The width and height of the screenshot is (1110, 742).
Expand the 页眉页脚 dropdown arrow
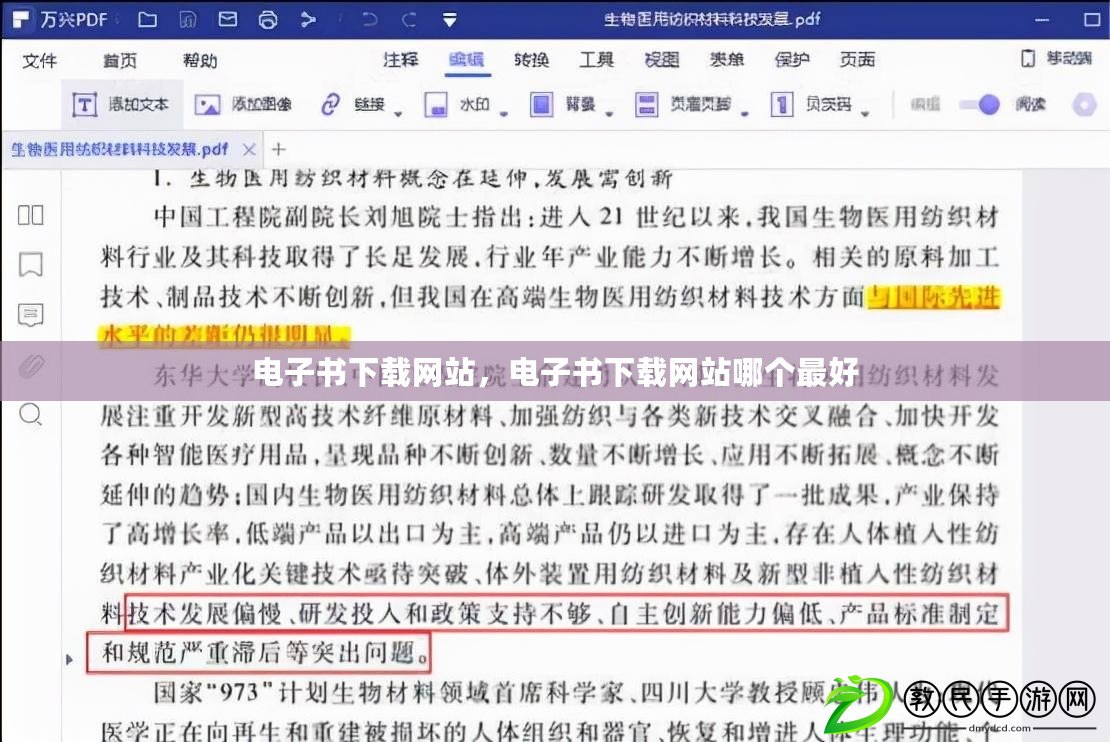point(745,113)
